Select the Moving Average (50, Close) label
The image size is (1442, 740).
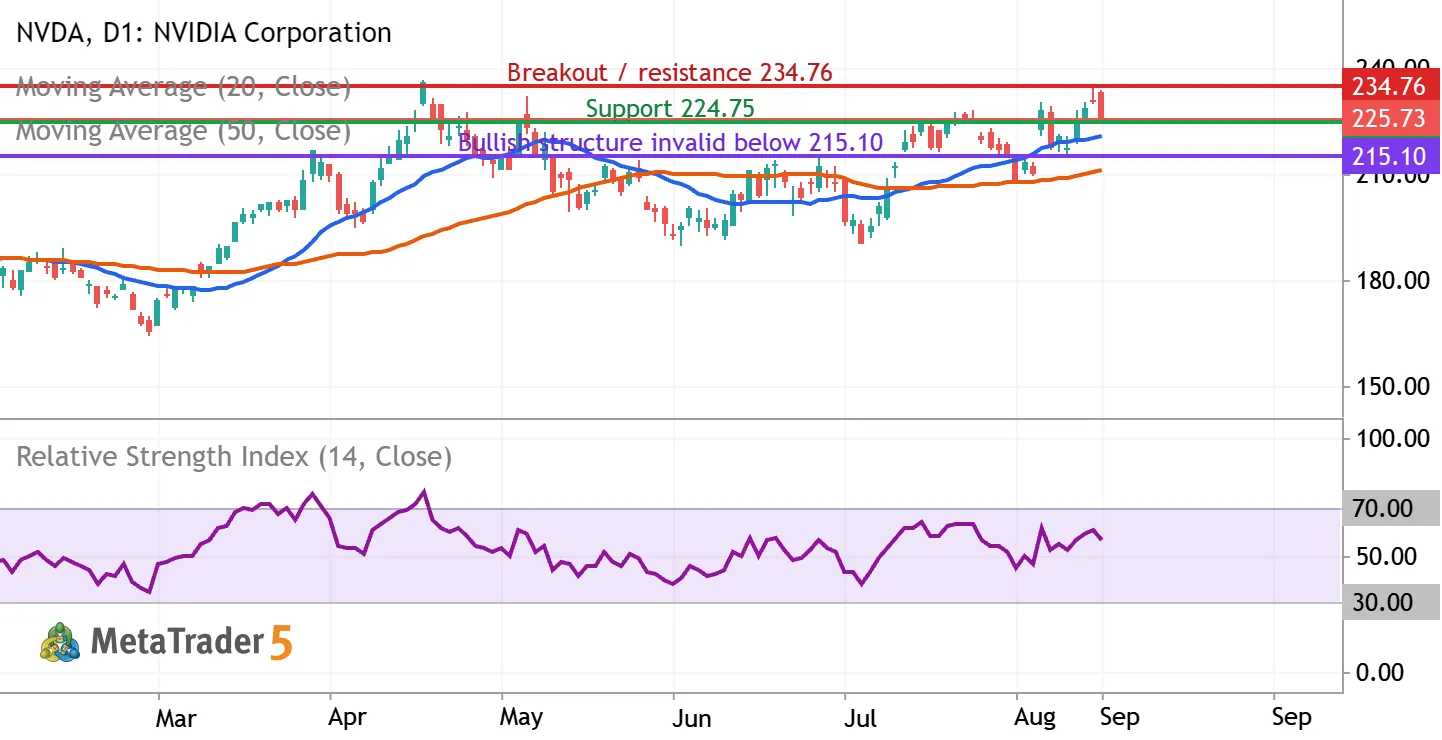pyautogui.click(x=184, y=131)
